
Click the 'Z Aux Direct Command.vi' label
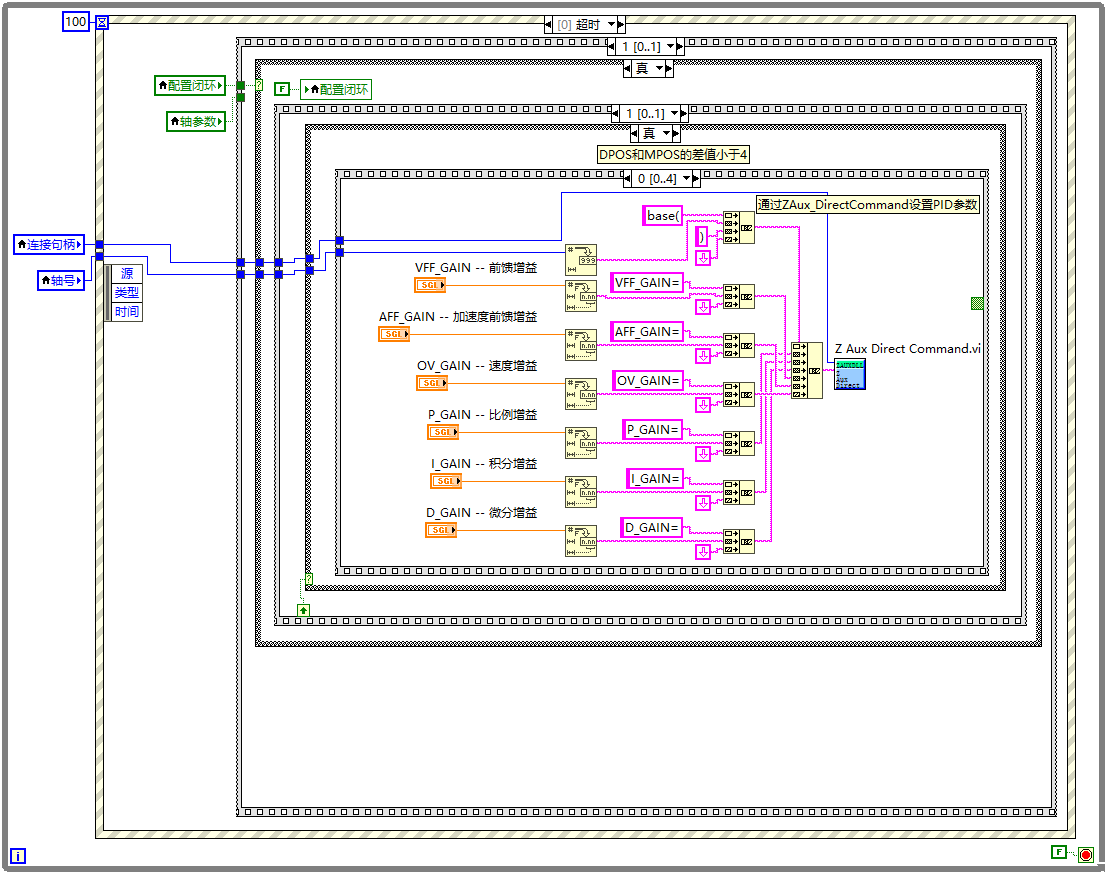tap(908, 348)
